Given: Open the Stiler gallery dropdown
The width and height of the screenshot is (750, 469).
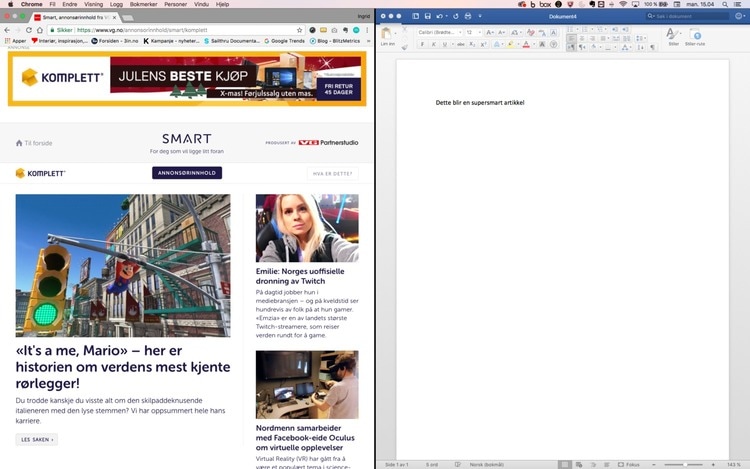Looking at the screenshot, I should 672,36.
